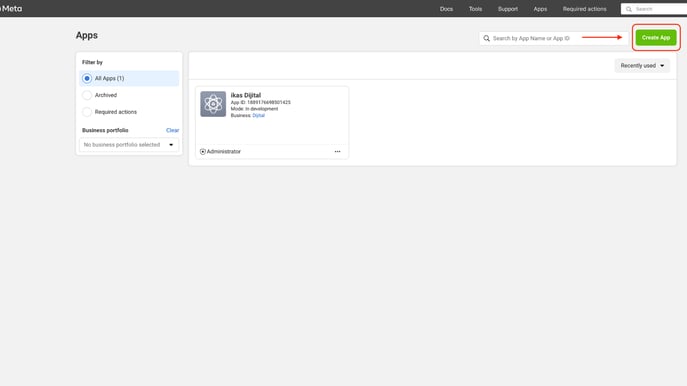The image size is (687, 386).
Task: Click the green Create App button
Action: click(x=656, y=38)
